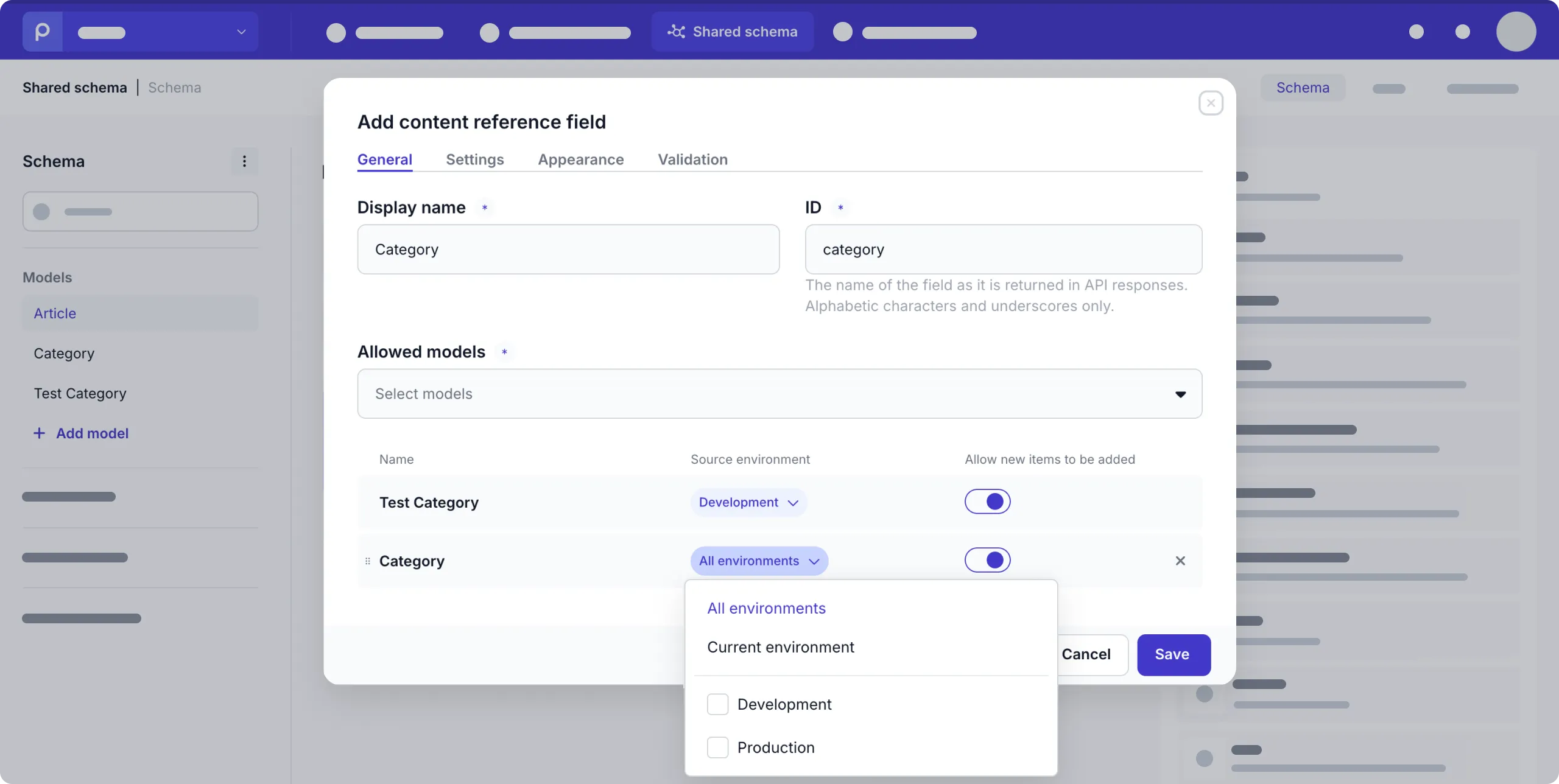Image resolution: width=1559 pixels, height=784 pixels.
Task: Switch to the Appearance tab
Action: point(580,159)
